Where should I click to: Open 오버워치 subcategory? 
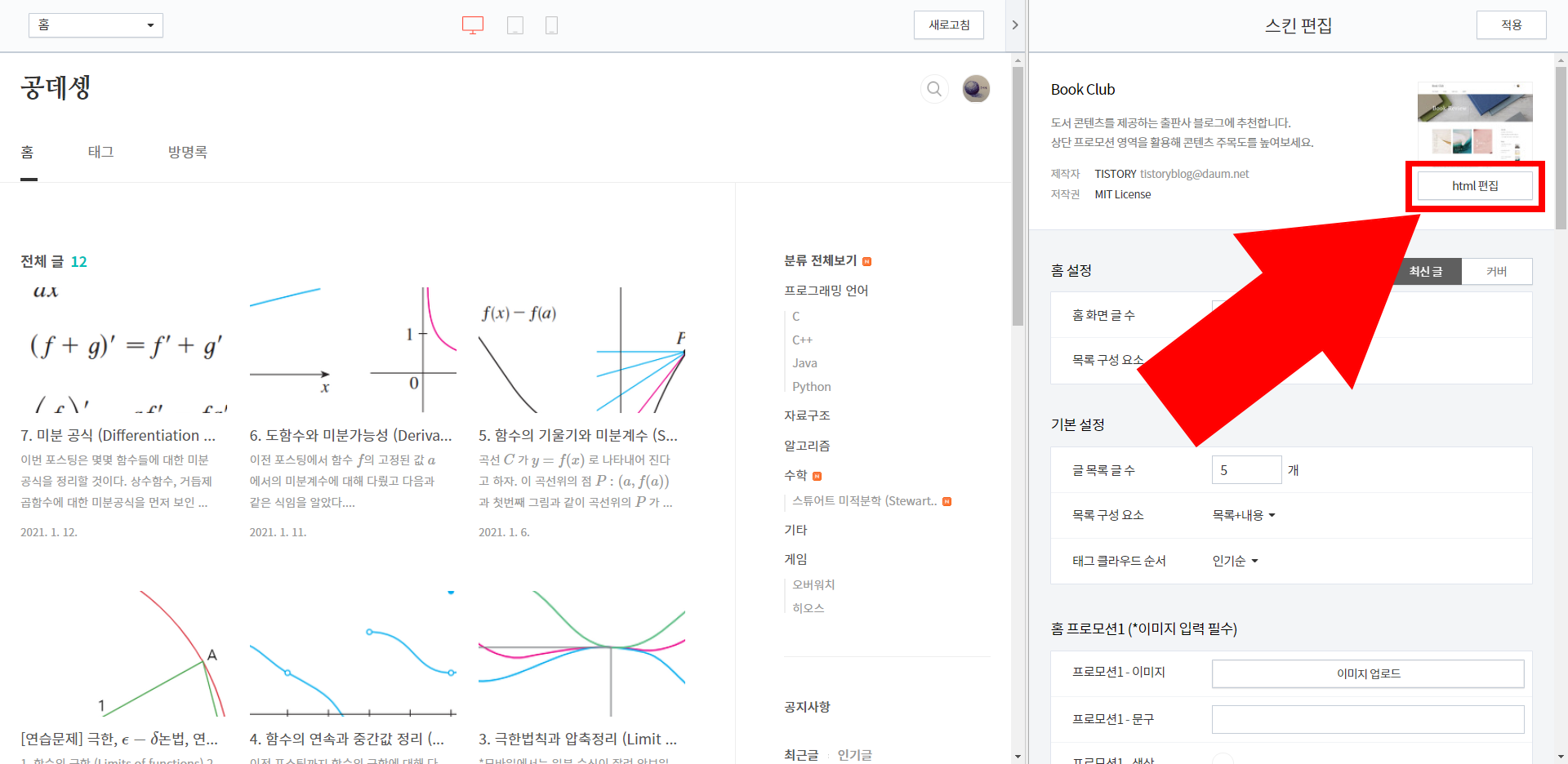813,584
